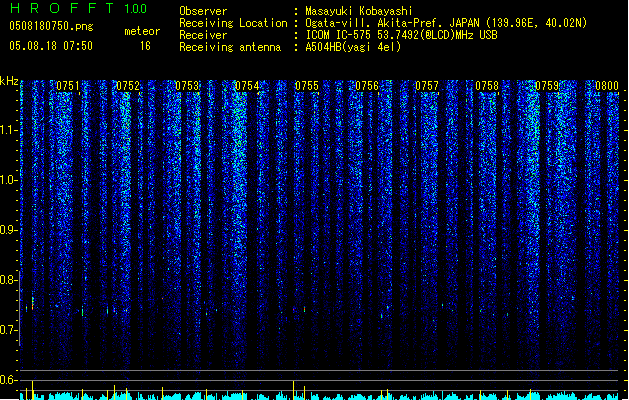The width and height of the screenshot is (629, 400).
Task: Click the Observer field label
Action: [203, 11]
